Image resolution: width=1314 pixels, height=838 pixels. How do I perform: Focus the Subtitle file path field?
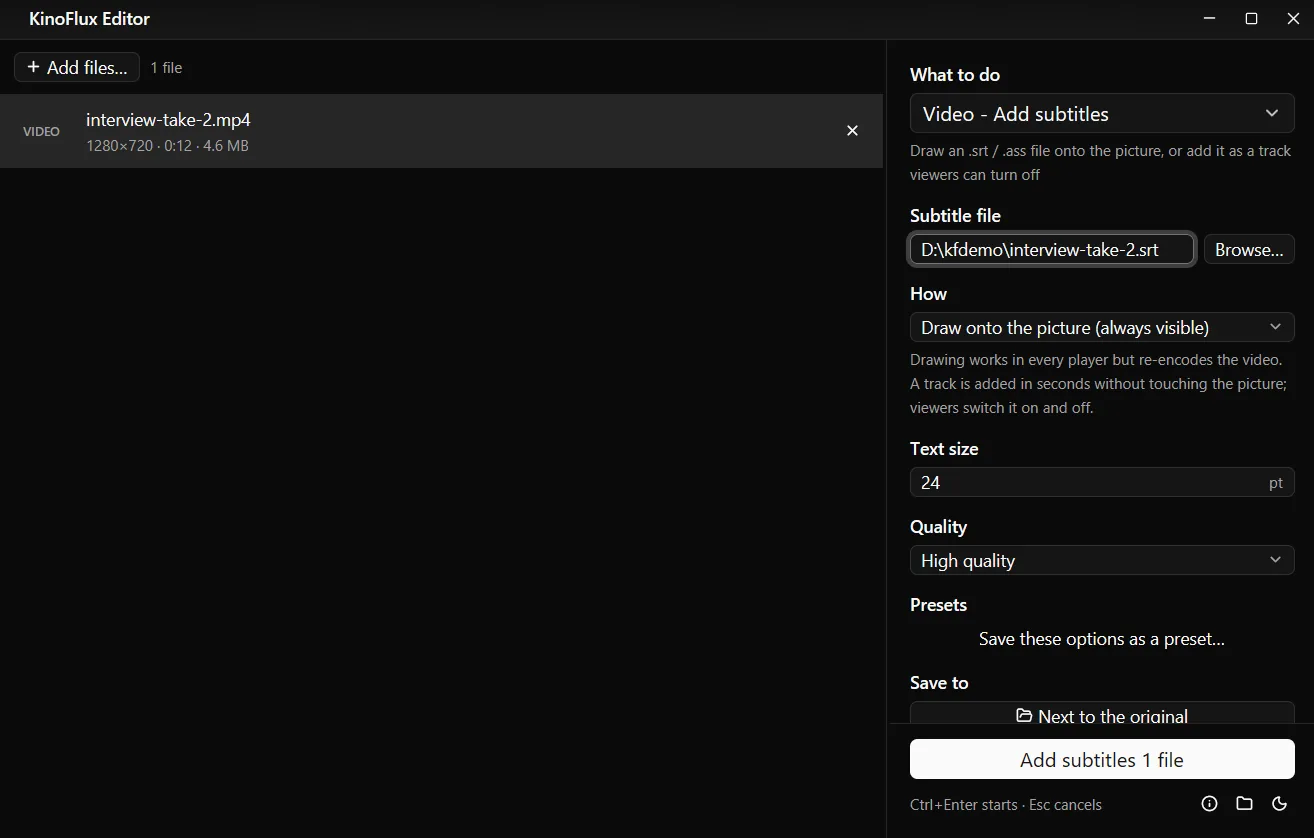[x=1052, y=249]
